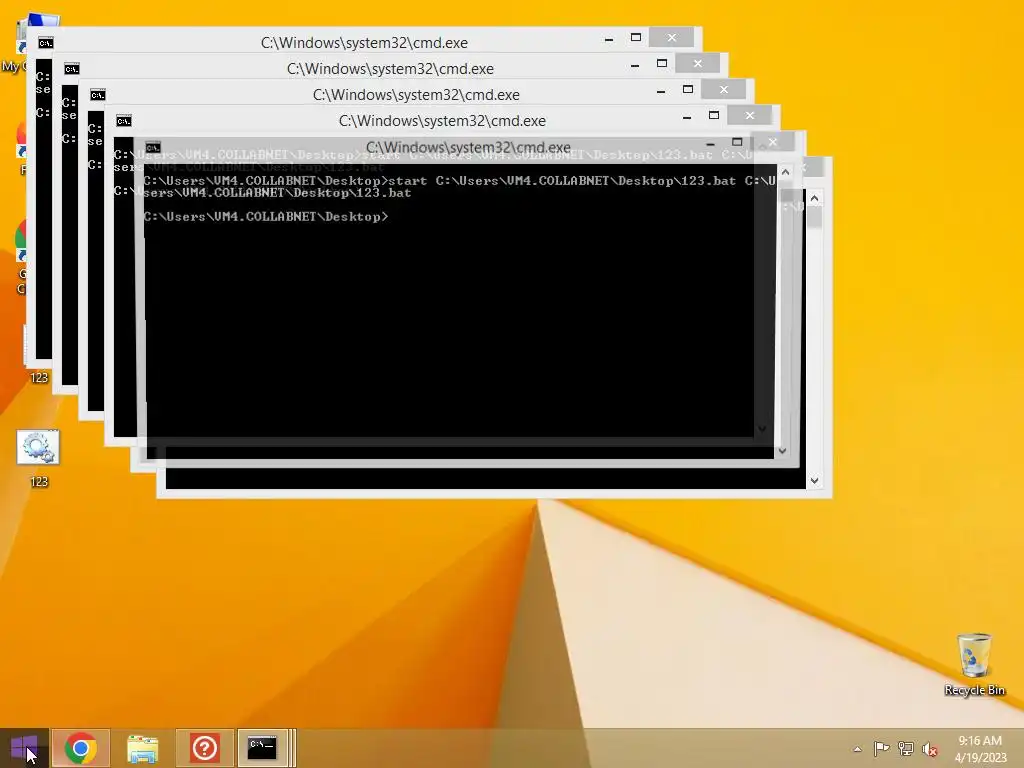Minimize the fourth cmd.exe window
This screenshot has height=768, width=1024.
687,117
